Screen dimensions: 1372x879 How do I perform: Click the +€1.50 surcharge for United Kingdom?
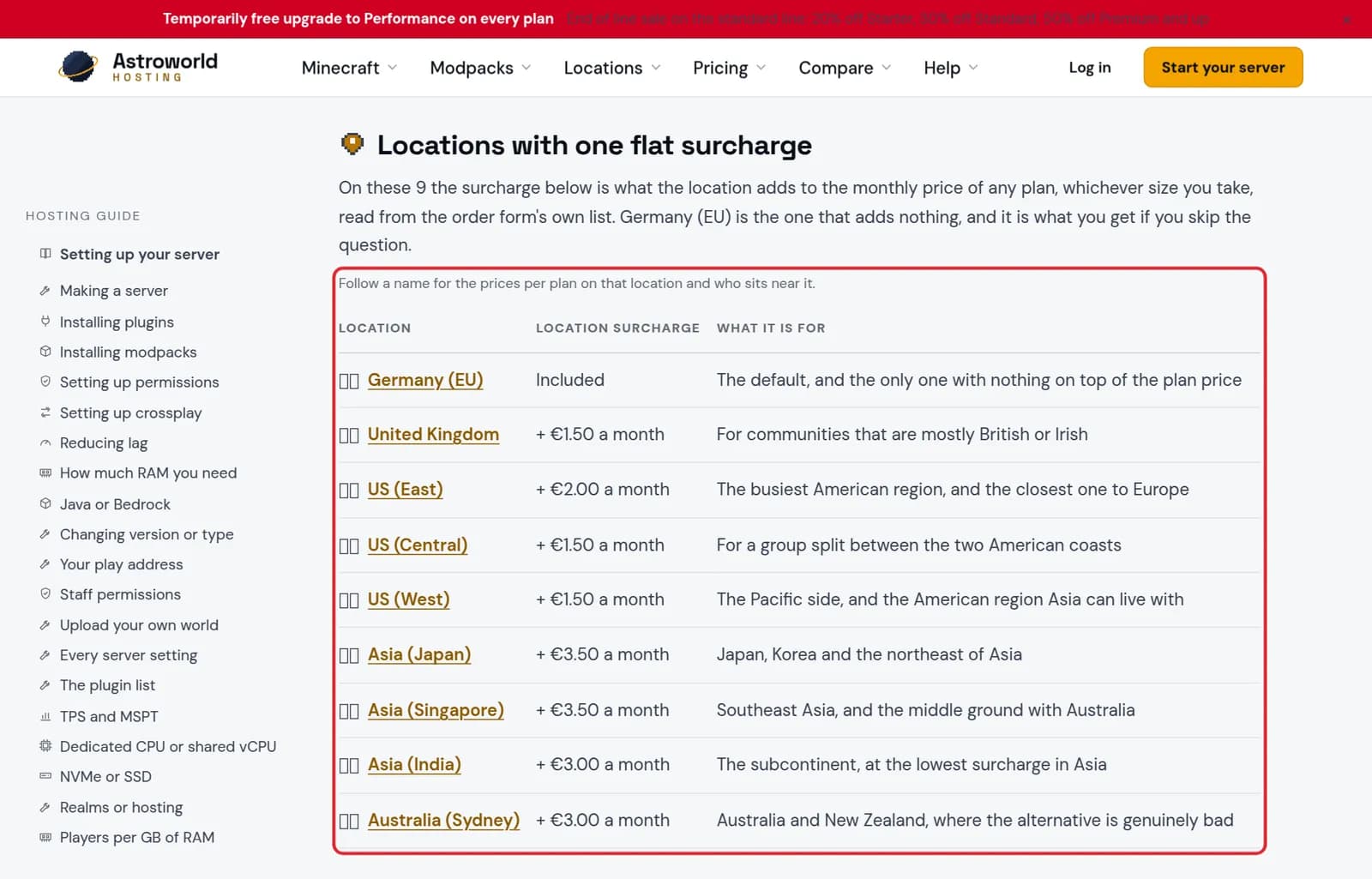pos(600,434)
